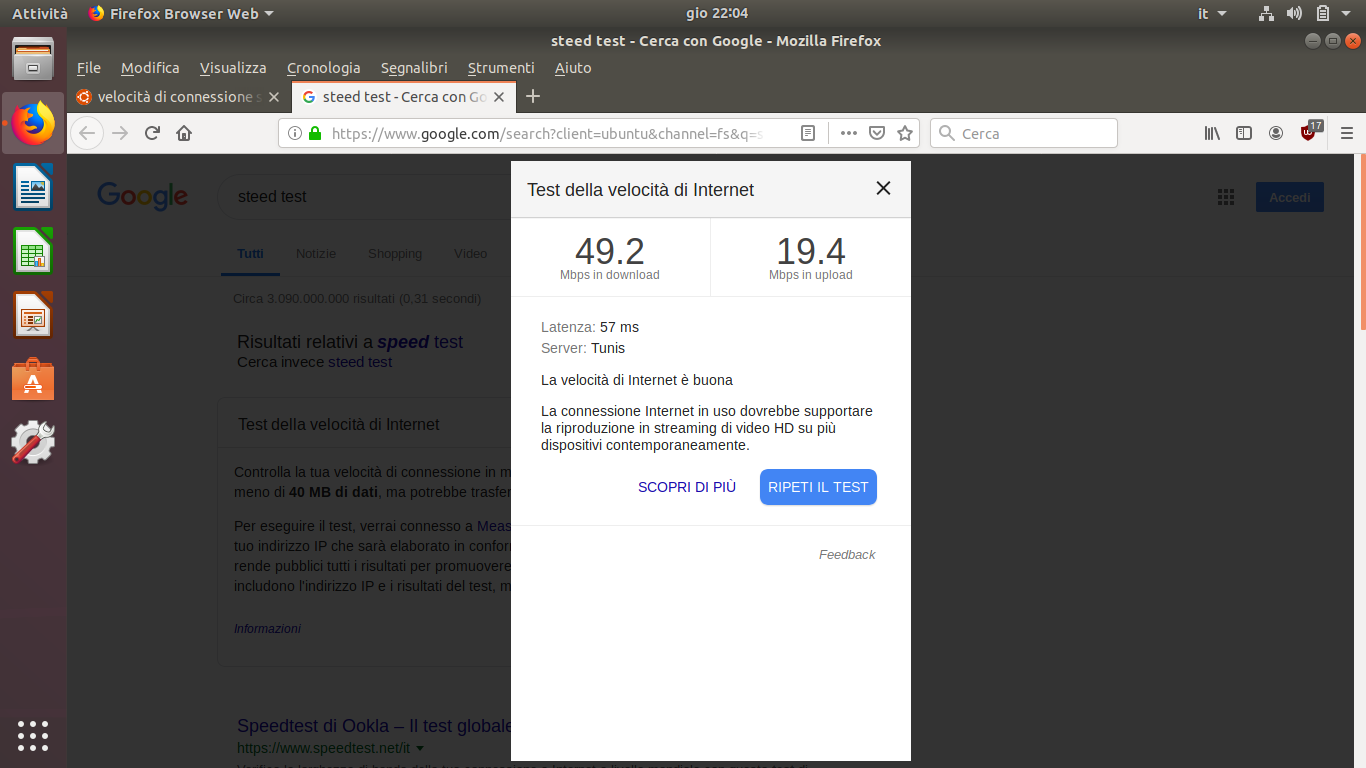
Task: Switch to 'velocità di connessione' tab
Action: [x=180, y=97]
